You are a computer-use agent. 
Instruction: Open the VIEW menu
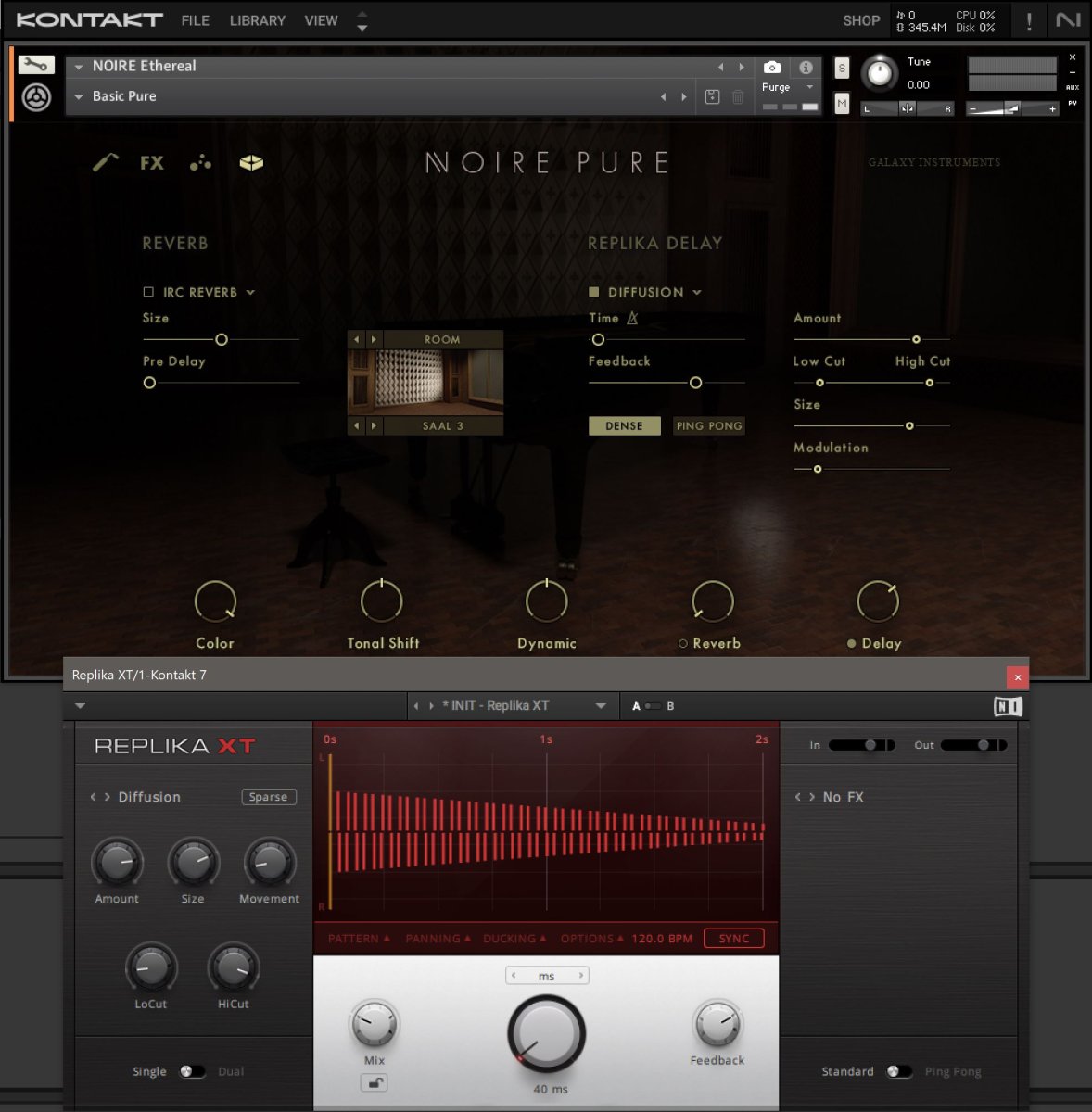pyautogui.click(x=321, y=20)
